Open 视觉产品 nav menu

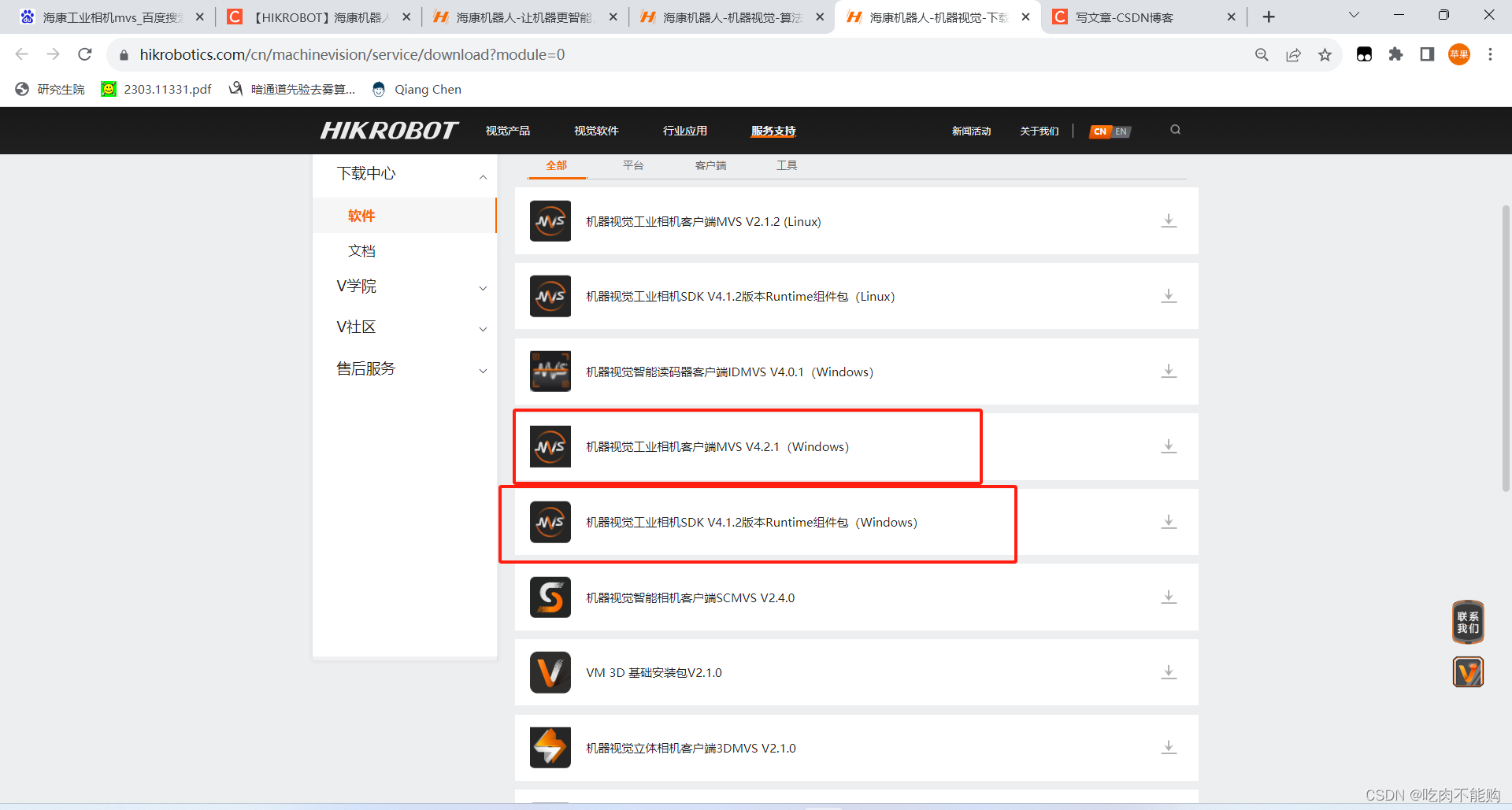pos(508,131)
